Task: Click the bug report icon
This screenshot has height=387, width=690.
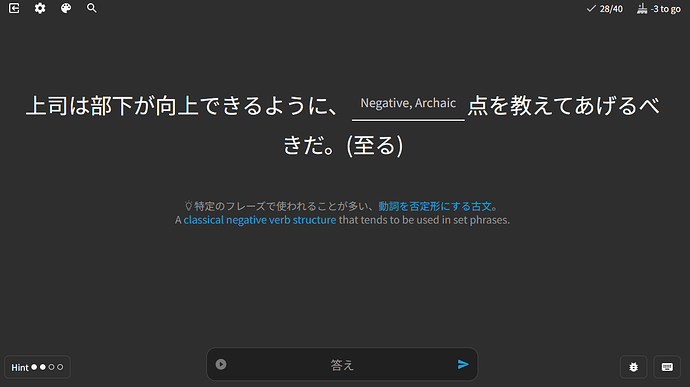Action: (634, 367)
